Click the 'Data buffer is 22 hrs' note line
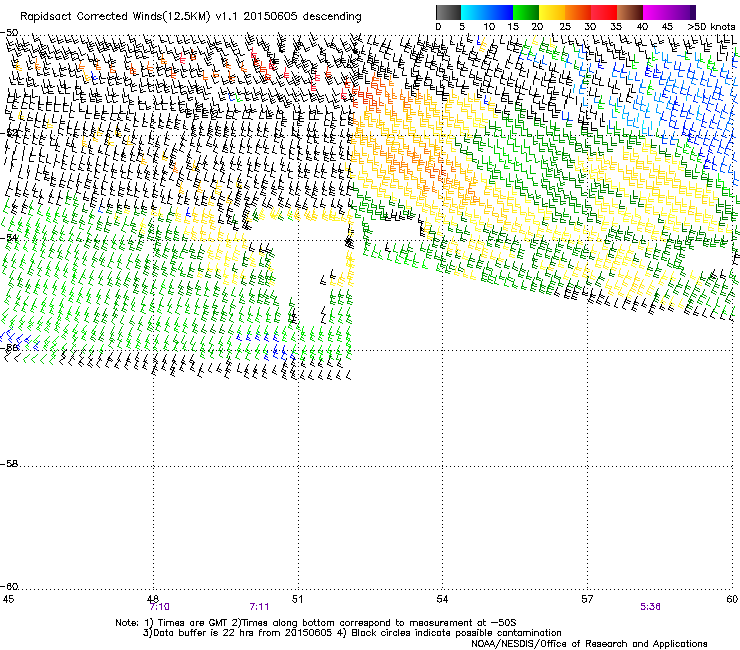 pyautogui.click(x=352, y=633)
